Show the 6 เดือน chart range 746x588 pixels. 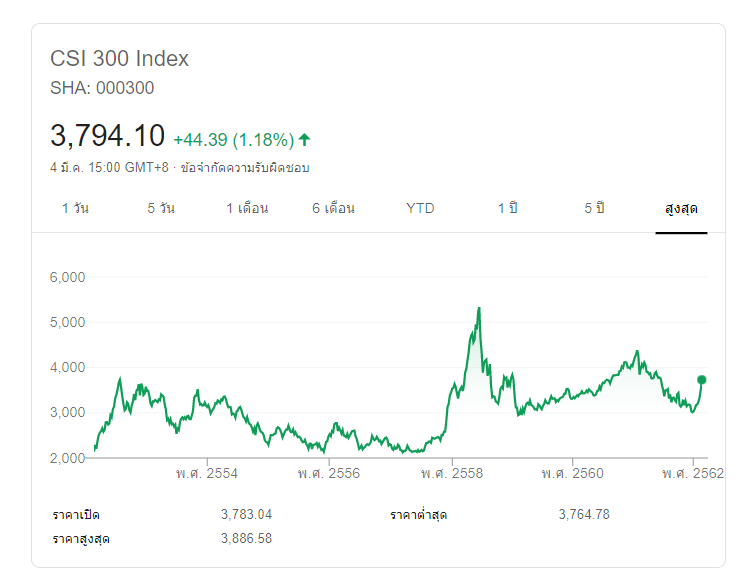[333, 208]
